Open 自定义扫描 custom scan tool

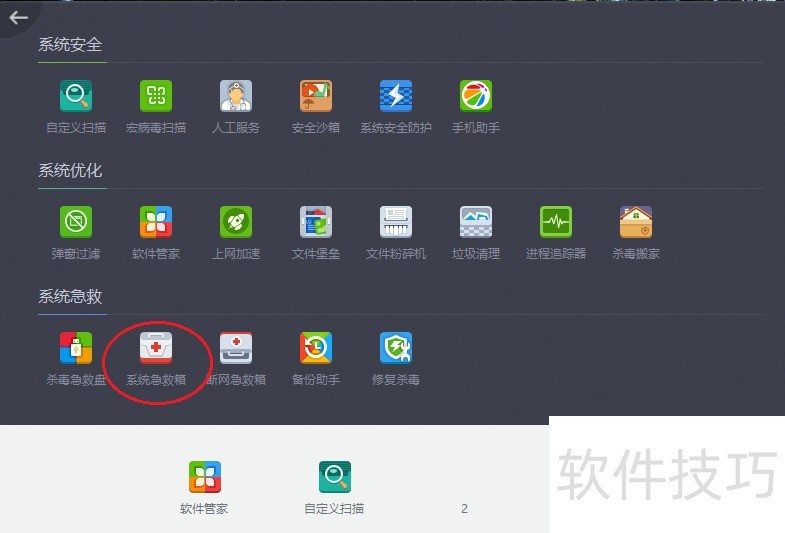[76, 97]
